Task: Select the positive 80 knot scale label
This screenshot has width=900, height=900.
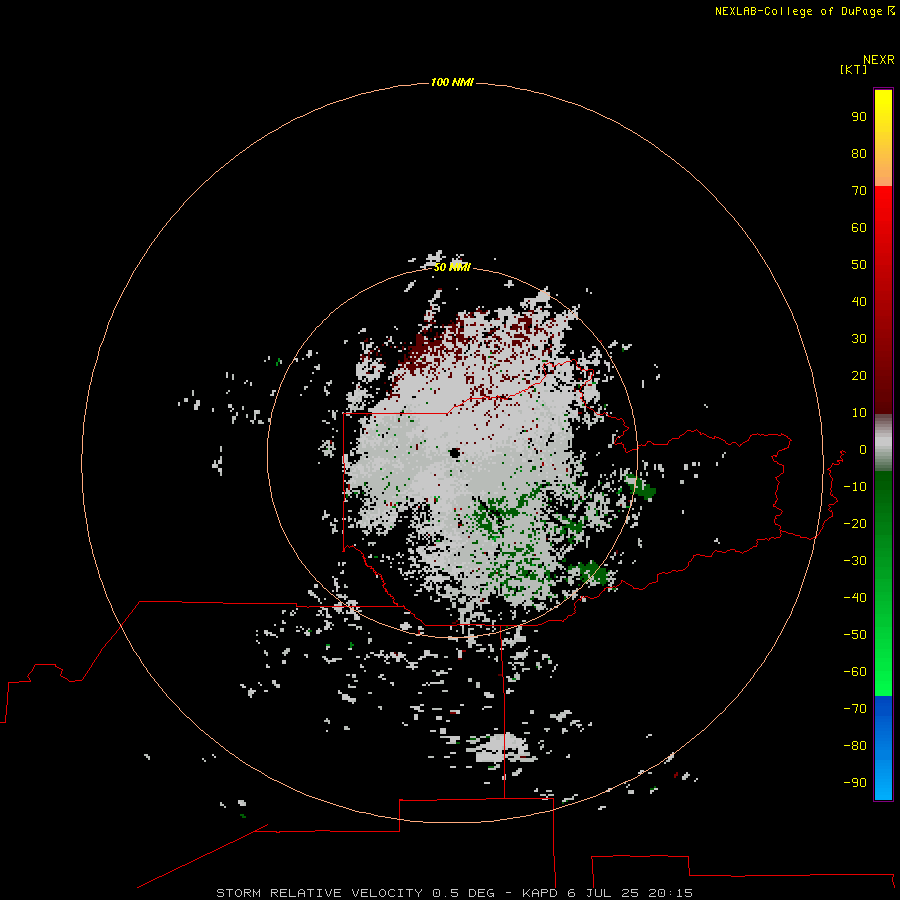Action: pyautogui.click(x=859, y=153)
